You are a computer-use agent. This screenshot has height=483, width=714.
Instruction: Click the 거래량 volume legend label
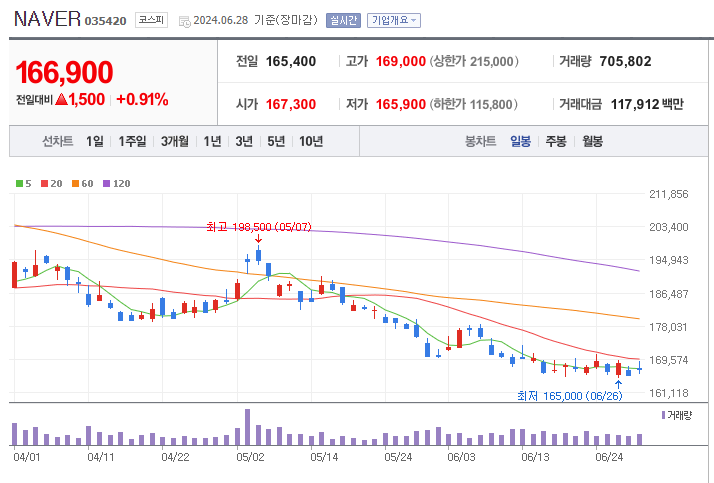[x=679, y=415]
